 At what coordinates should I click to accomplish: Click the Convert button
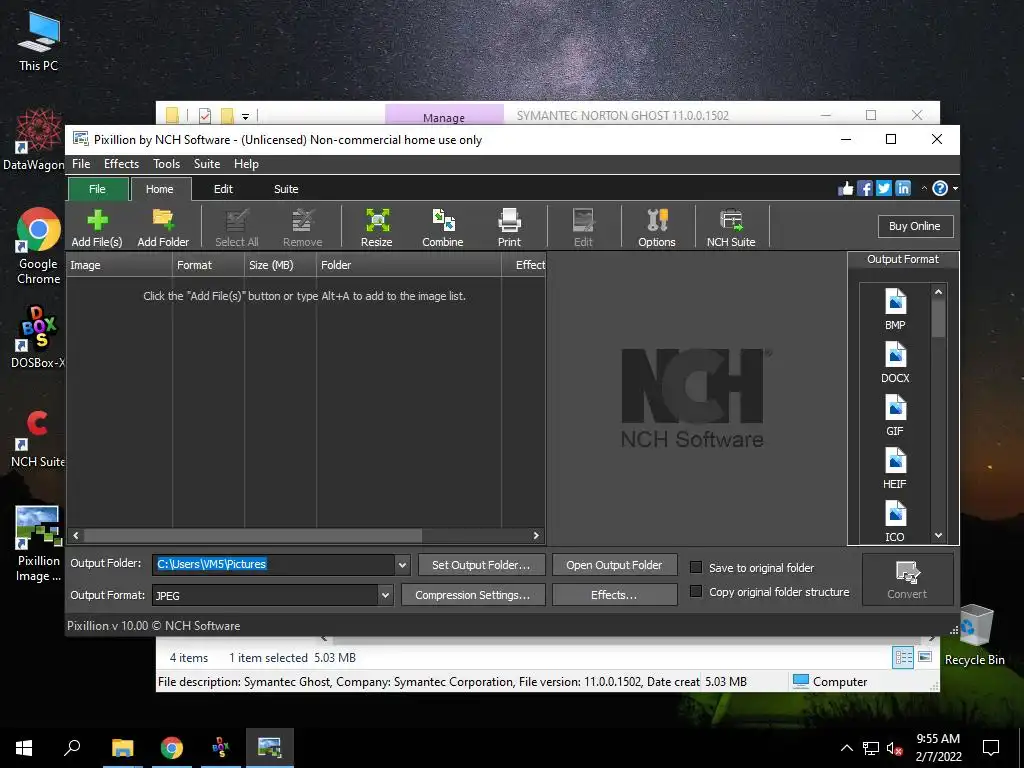click(x=907, y=579)
